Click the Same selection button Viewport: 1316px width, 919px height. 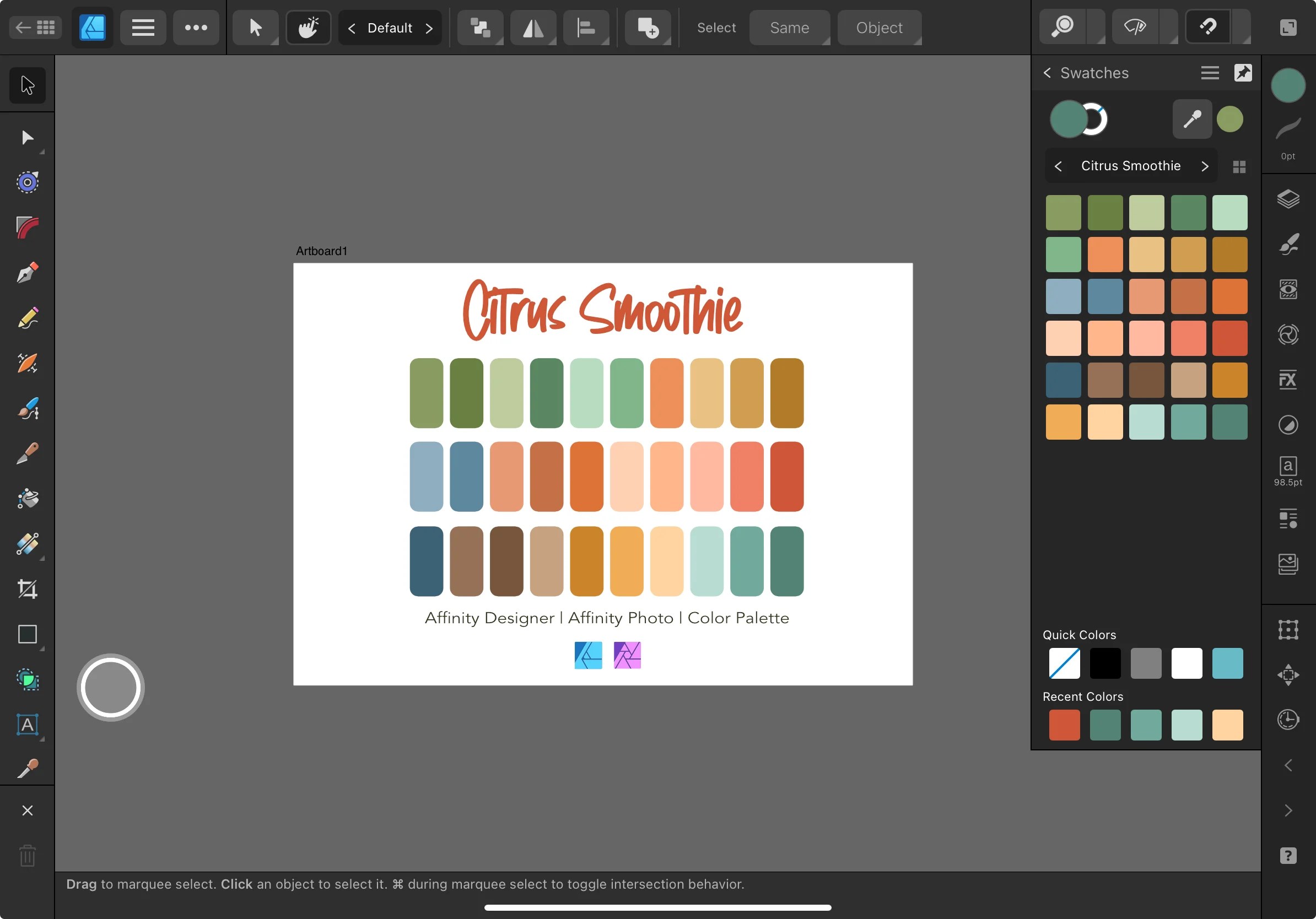point(789,27)
